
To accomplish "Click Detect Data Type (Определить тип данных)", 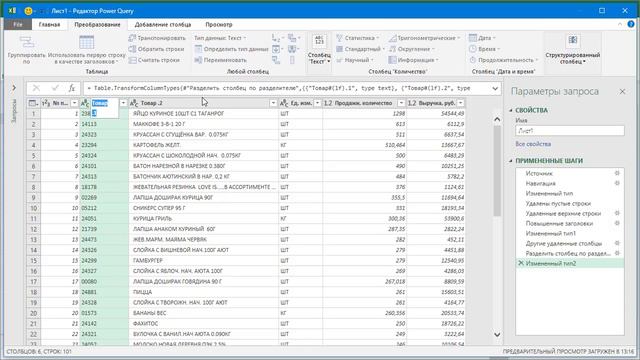I will coord(231,49).
